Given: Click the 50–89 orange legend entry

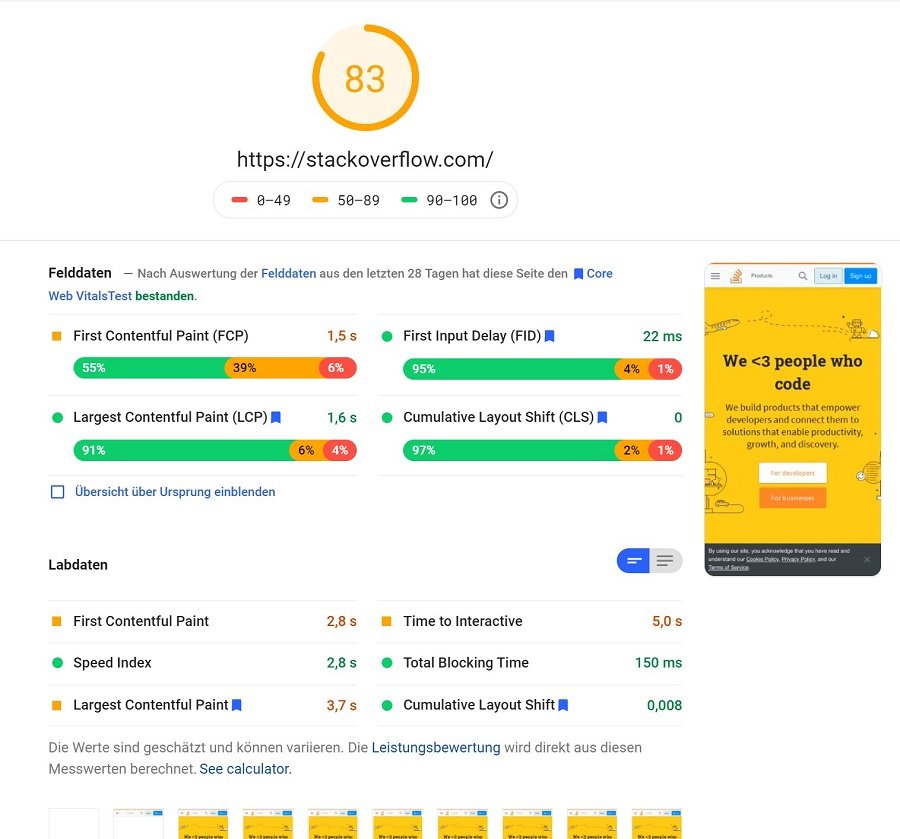Looking at the screenshot, I should pos(346,200).
